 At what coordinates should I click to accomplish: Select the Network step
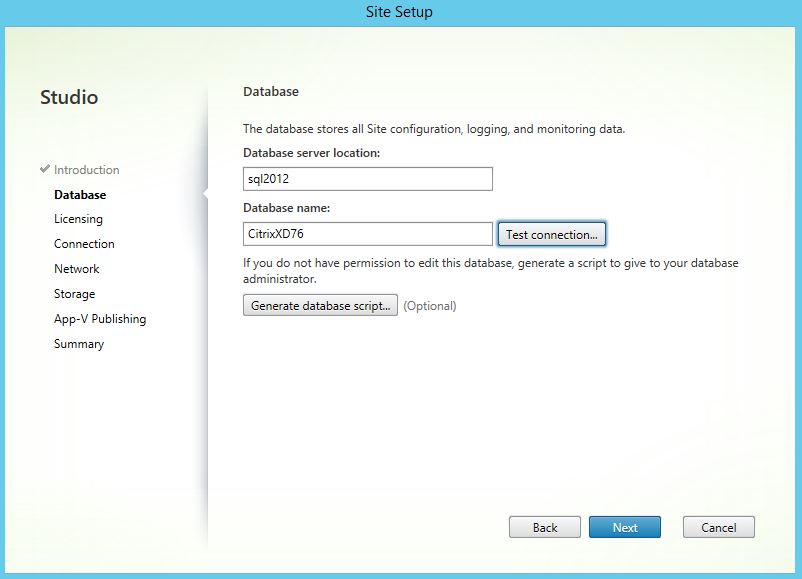click(77, 269)
